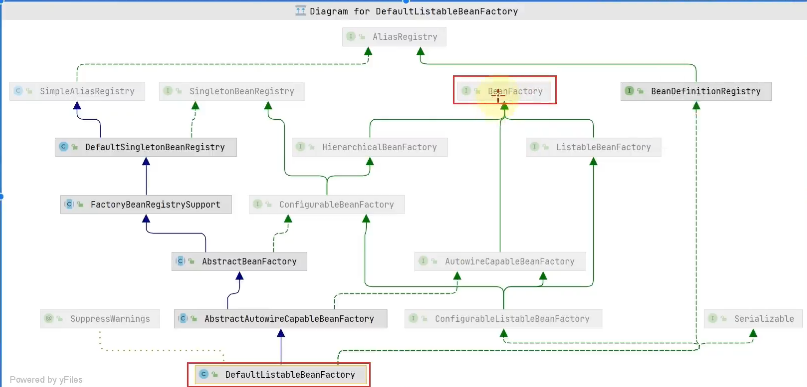The width and height of the screenshot is (807, 387).
Task: Click the visibility icon on SingletonBeanRegistry node
Action: (179, 91)
